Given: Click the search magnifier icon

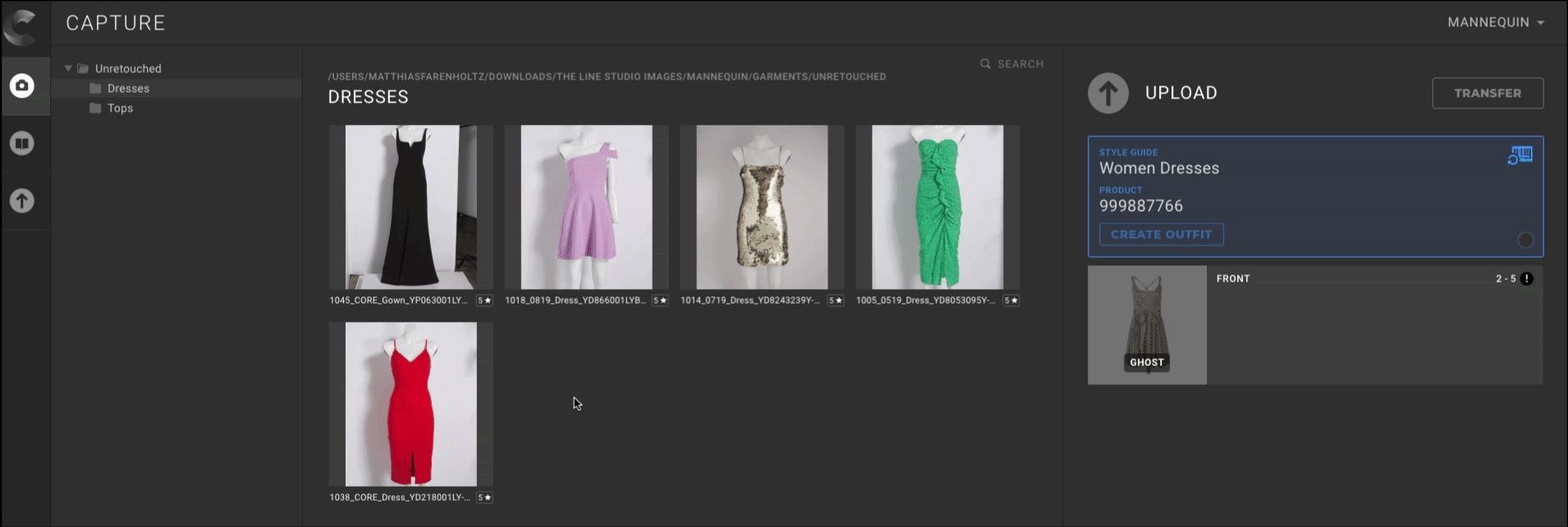Looking at the screenshot, I should click(985, 64).
